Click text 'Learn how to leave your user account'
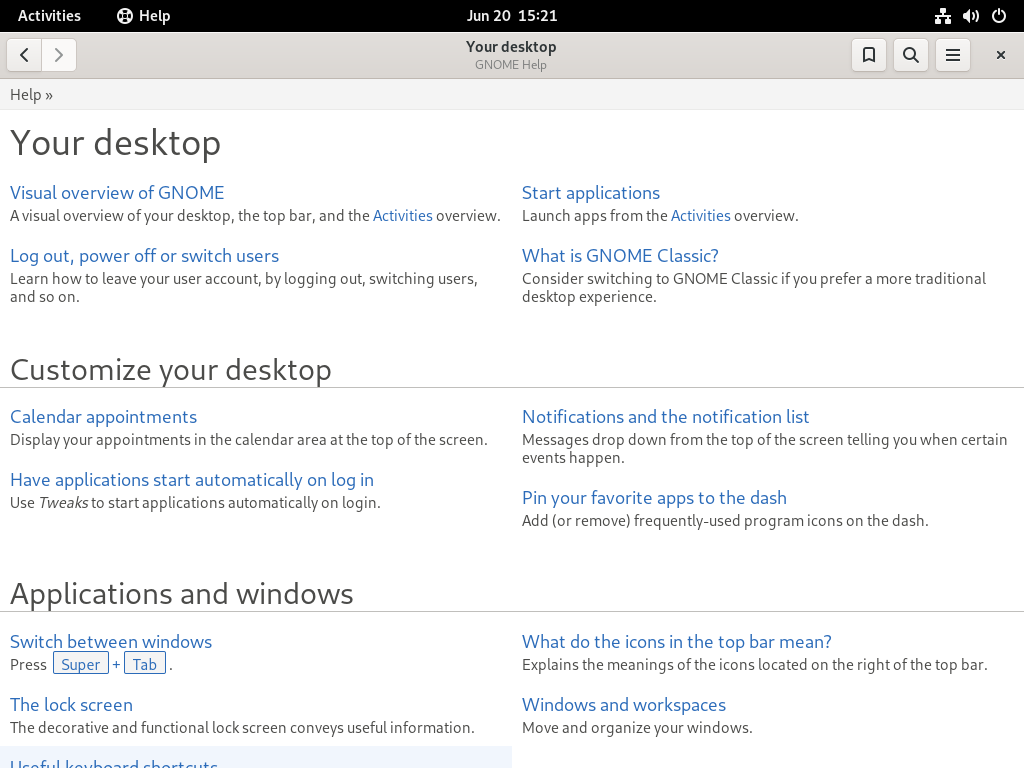The image size is (1024, 768). (135, 279)
